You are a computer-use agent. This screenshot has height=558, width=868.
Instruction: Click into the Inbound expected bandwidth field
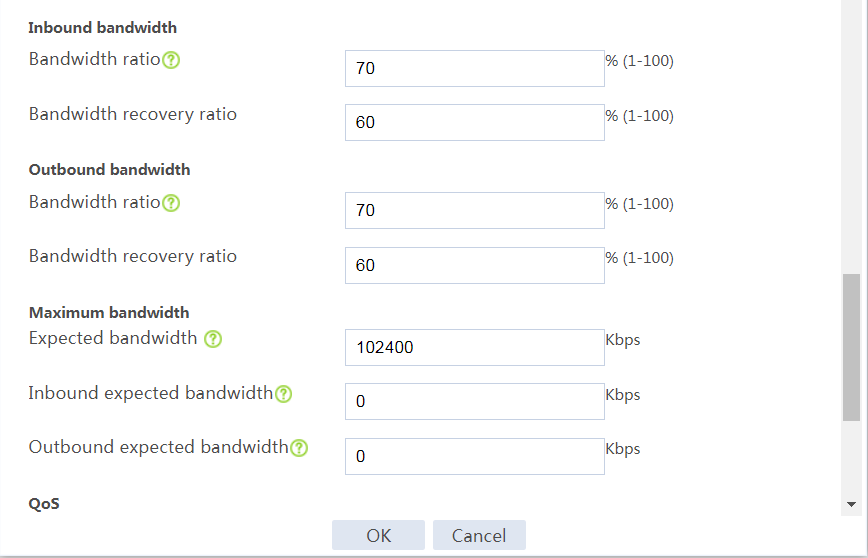(474, 401)
